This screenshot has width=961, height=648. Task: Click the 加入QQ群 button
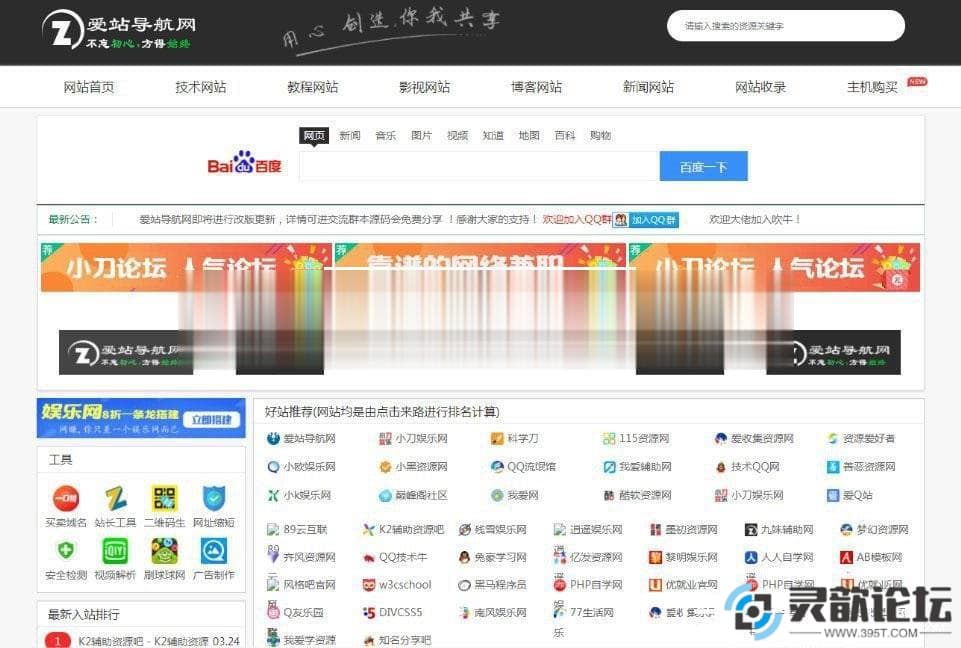tap(646, 219)
